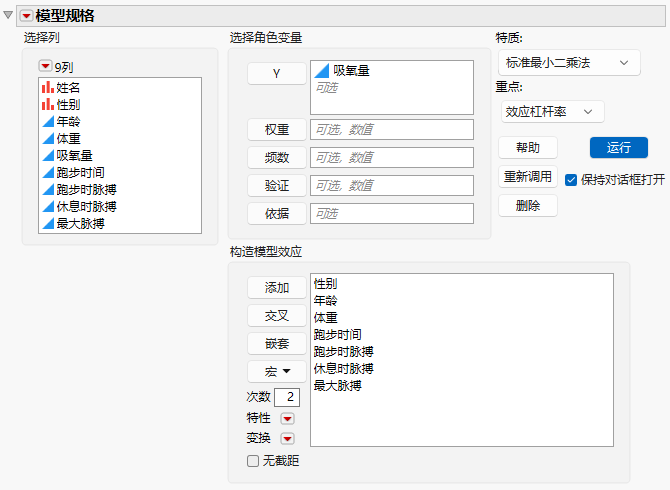Select 跑步时间 effect in model effects list
670x490 pixels.
(x=338, y=334)
